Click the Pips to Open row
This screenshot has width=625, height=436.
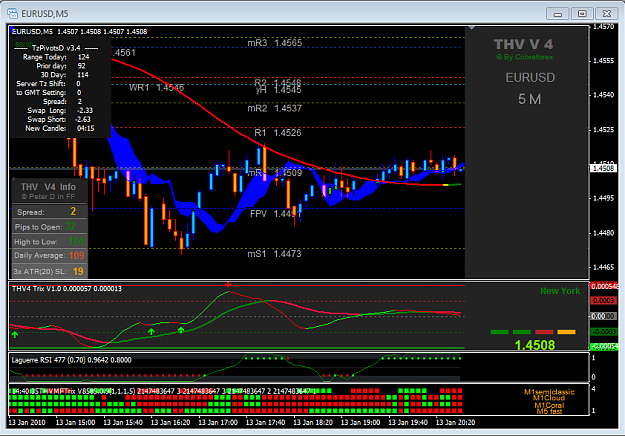tap(49, 226)
